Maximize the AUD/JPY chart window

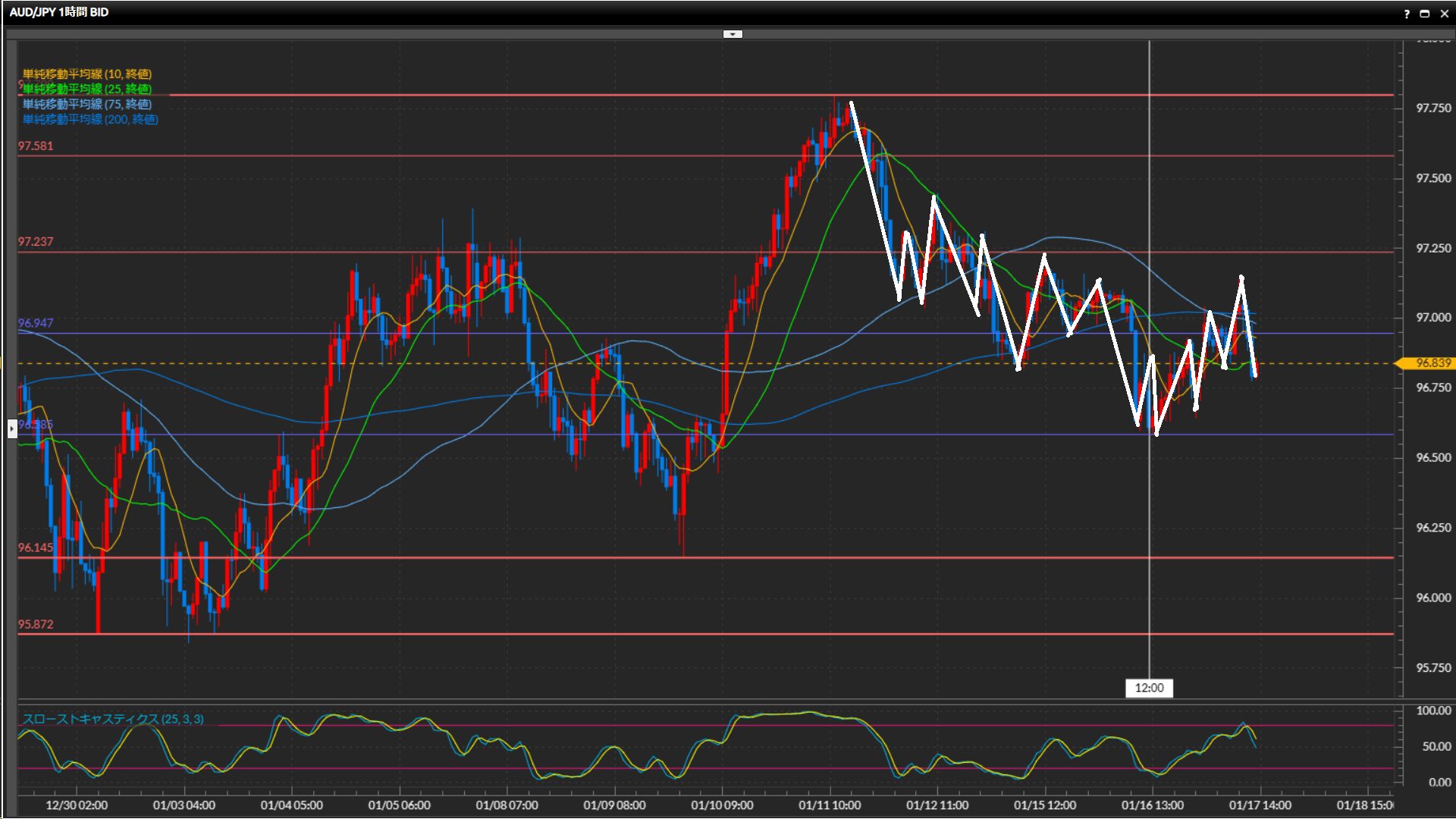[x=1425, y=14]
